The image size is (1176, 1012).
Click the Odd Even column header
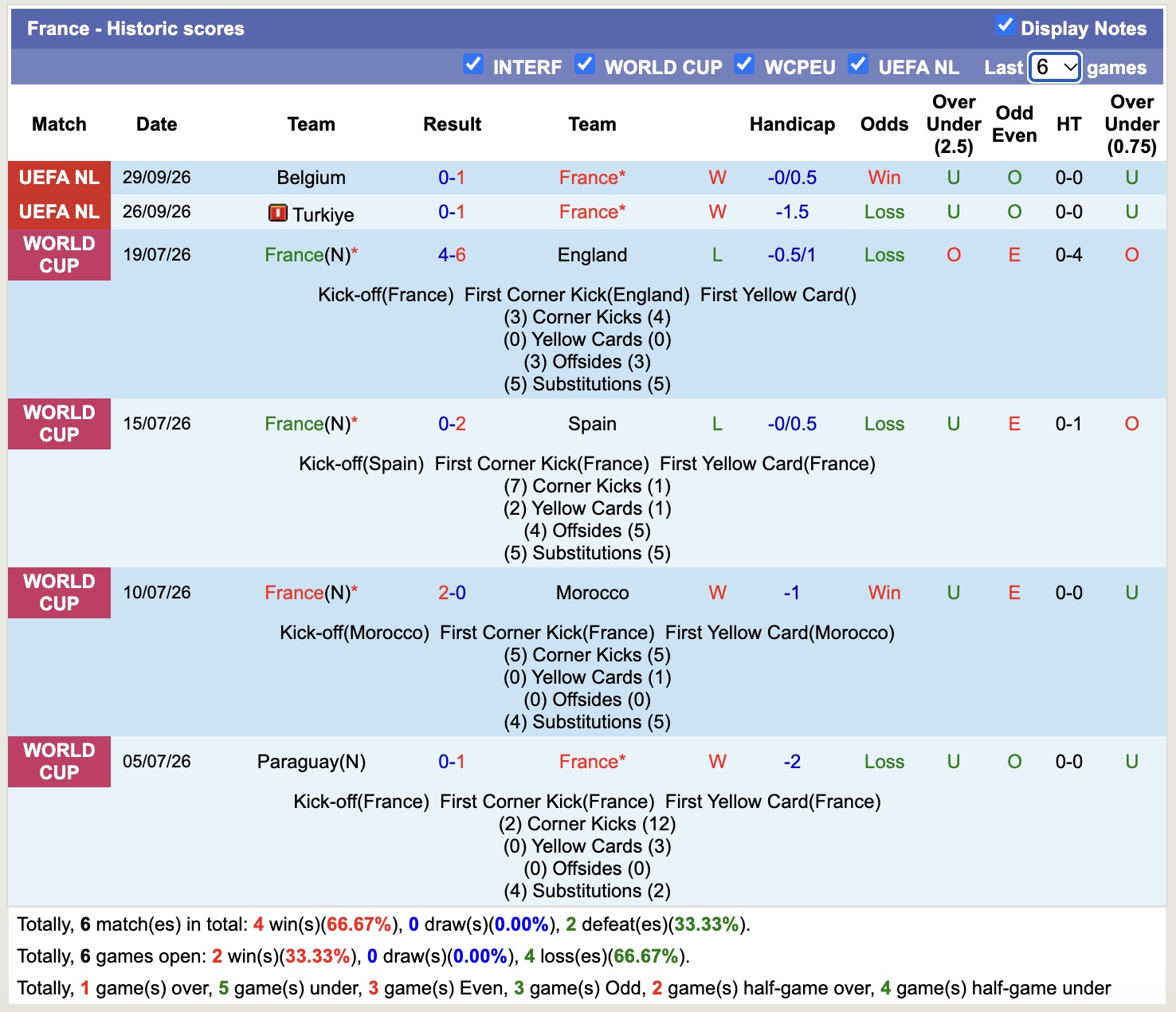1014,124
